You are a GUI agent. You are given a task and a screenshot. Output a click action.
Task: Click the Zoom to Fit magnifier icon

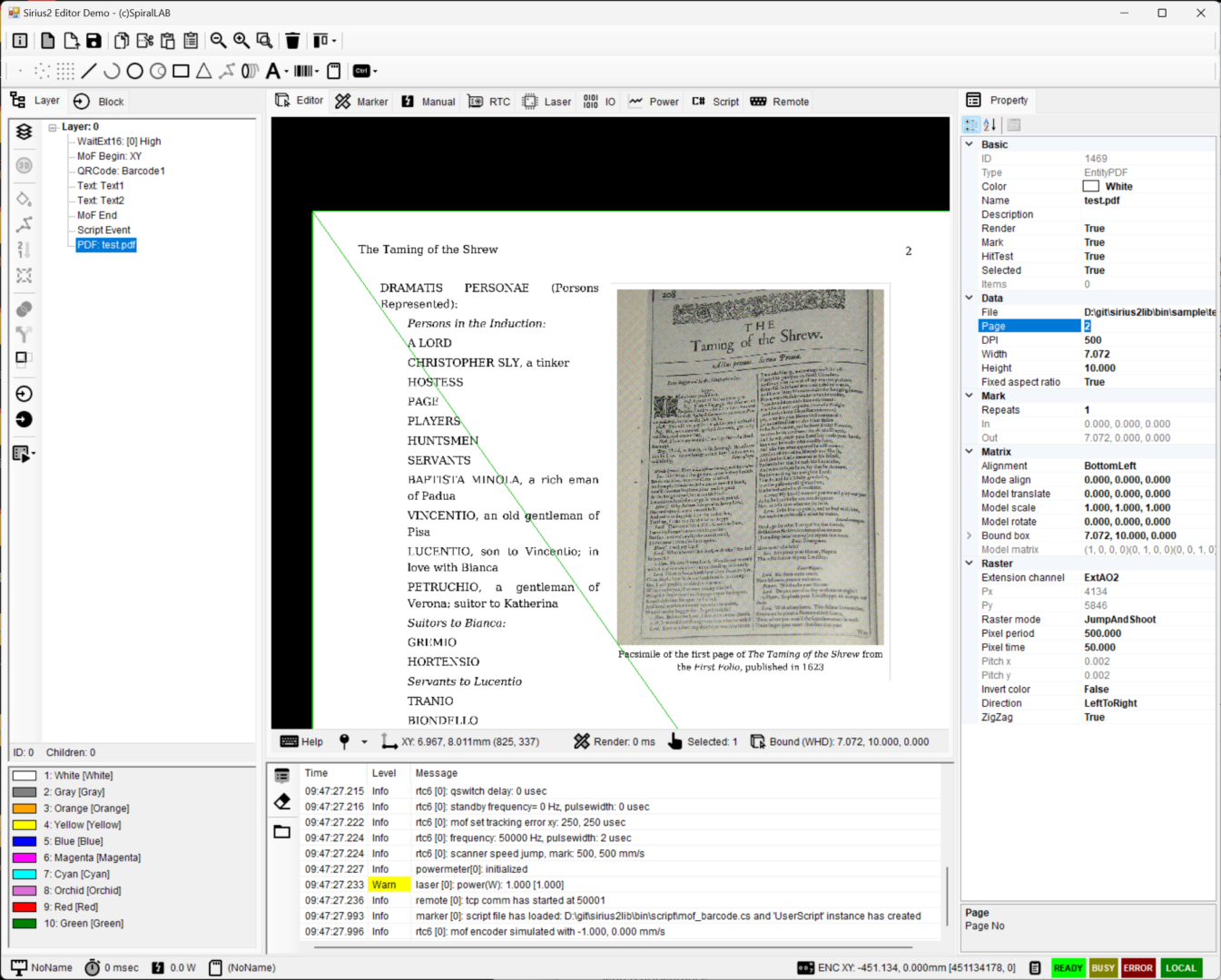click(264, 41)
